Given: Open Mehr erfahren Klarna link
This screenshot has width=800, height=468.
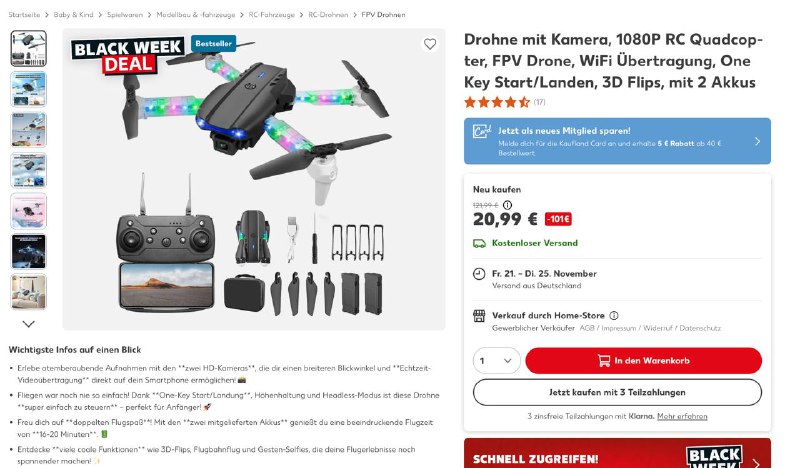Looking at the screenshot, I should 682,416.
